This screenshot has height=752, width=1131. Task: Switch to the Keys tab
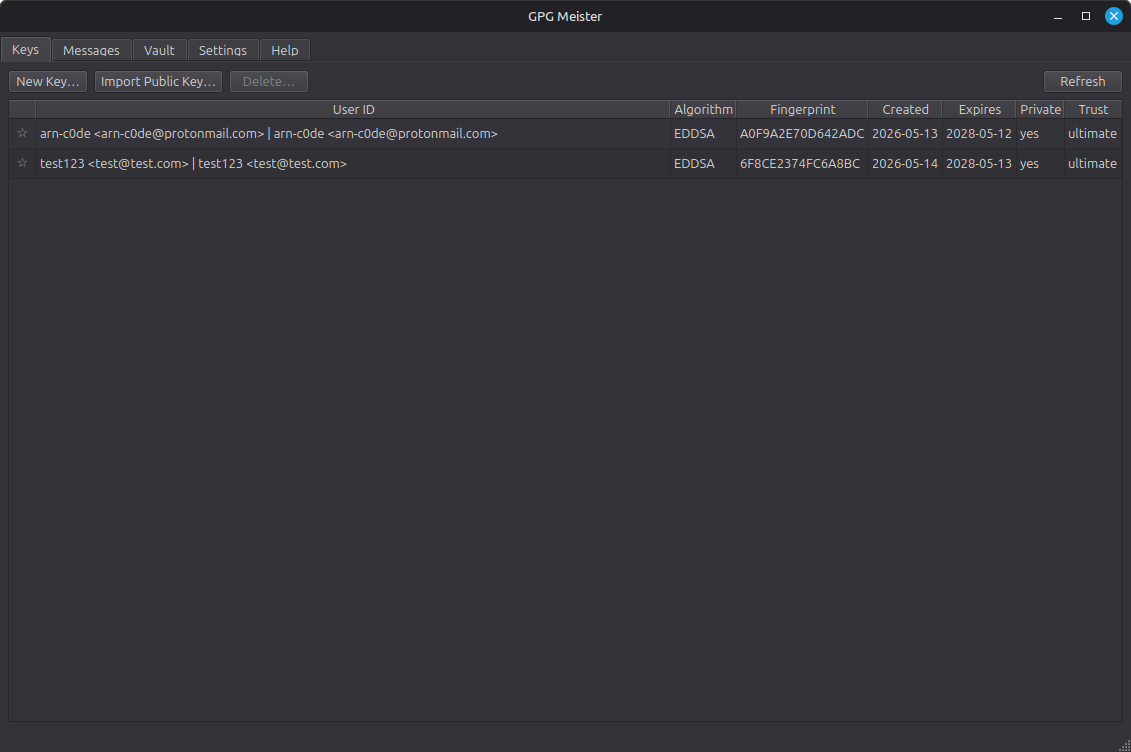[25, 49]
